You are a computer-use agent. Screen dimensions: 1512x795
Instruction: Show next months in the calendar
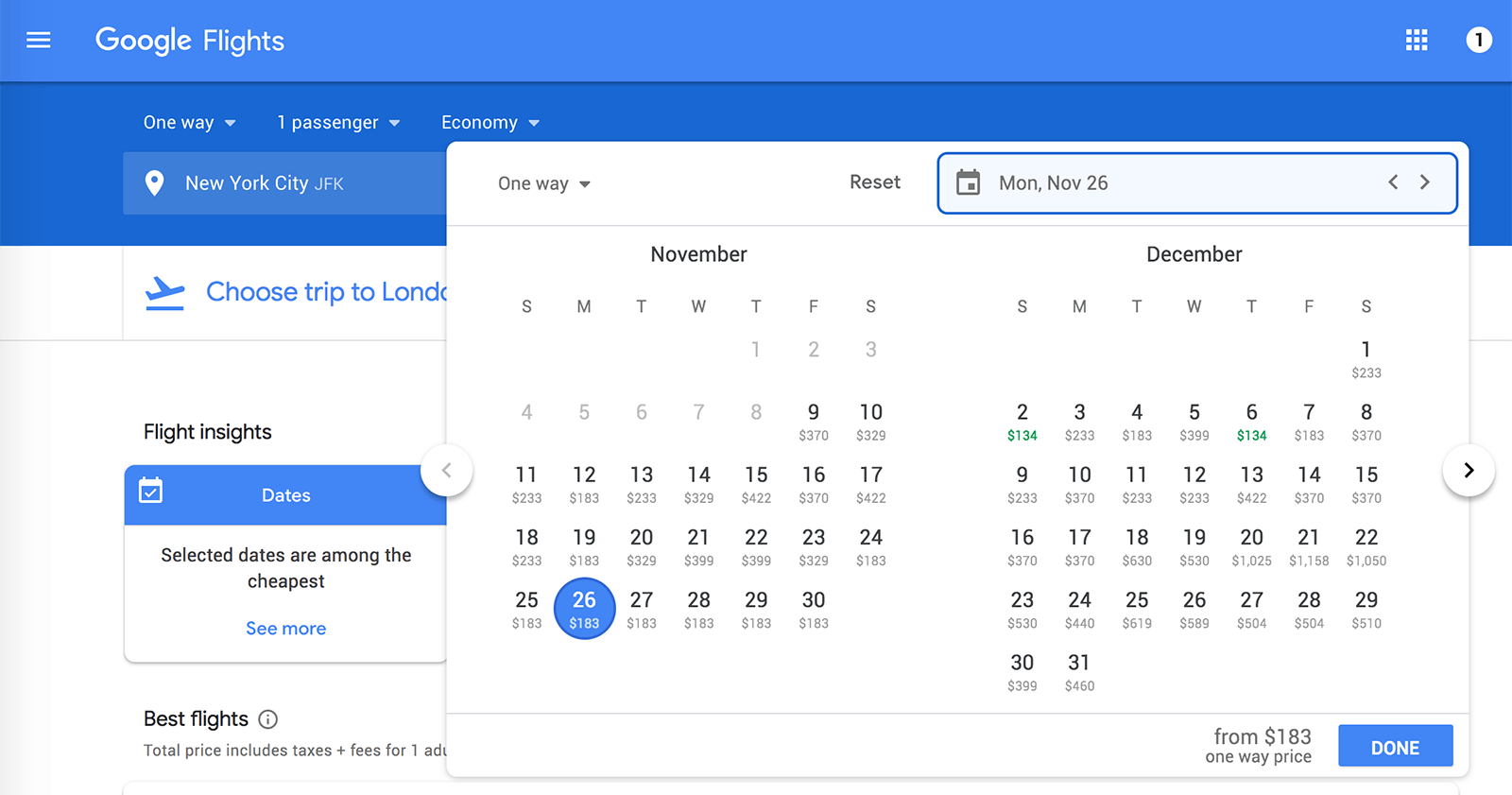[1469, 470]
